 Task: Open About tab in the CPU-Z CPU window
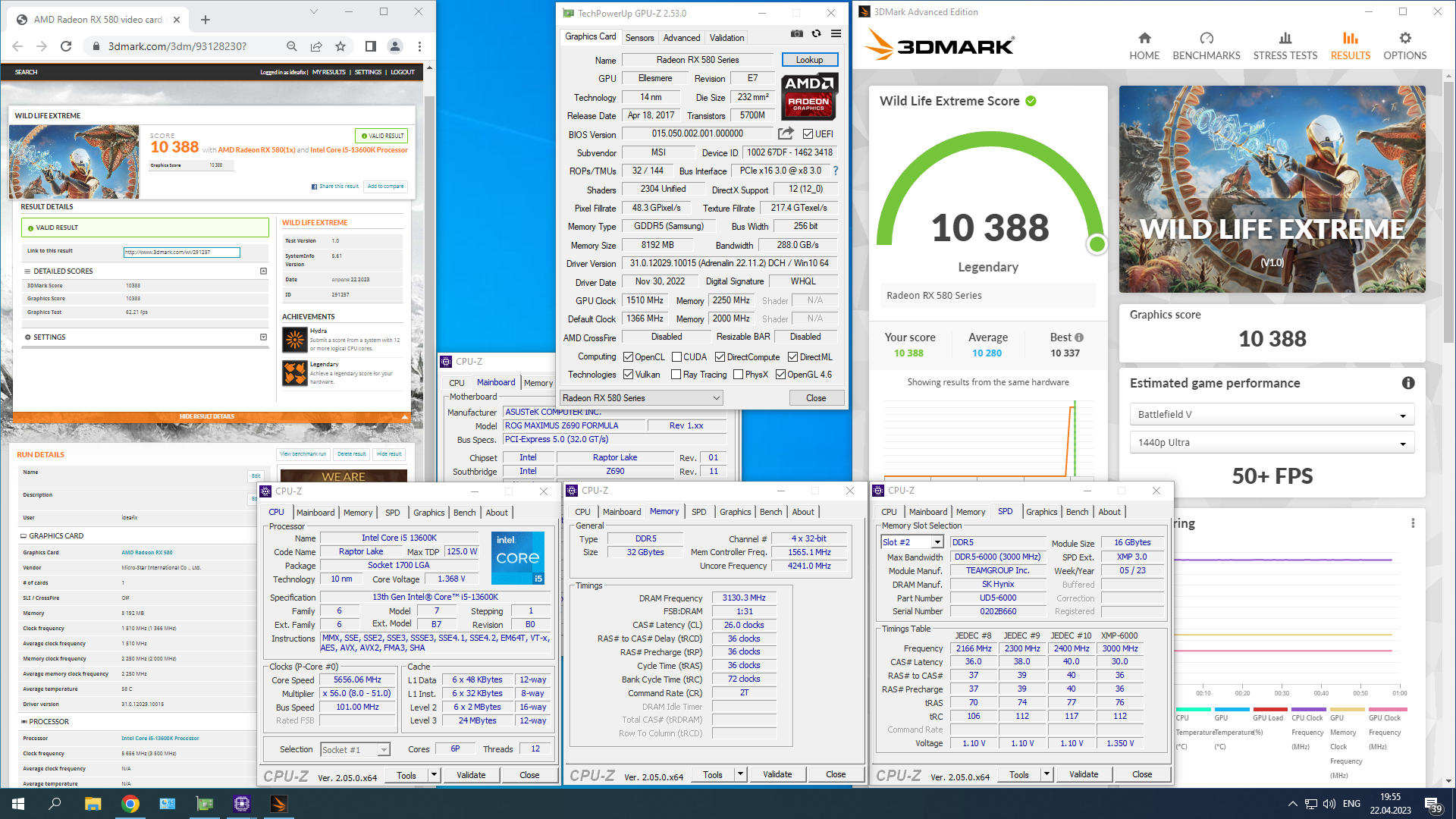[497, 513]
